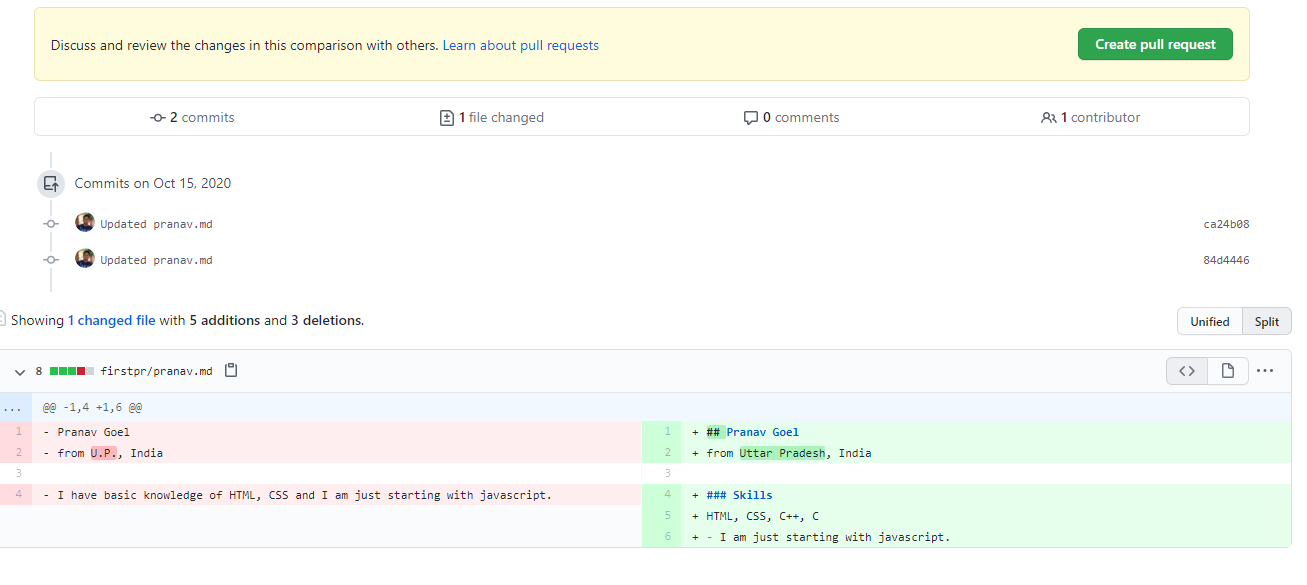The image size is (1307, 585).
Task: Show the source diff view icon
Action: (x=1187, y=371)
